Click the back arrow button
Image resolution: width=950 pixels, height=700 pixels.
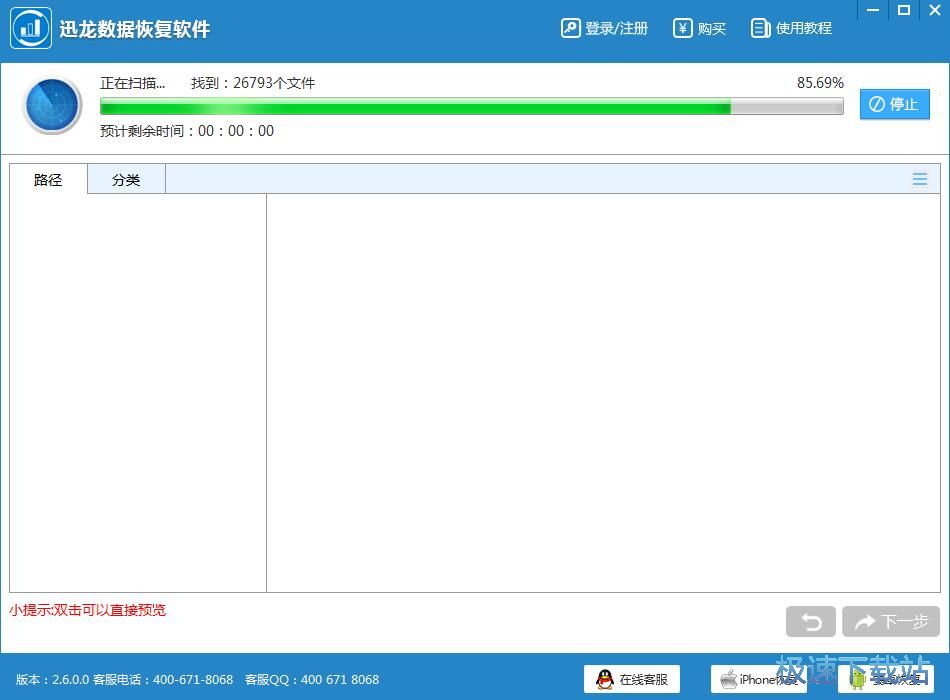tap(811, 621)
